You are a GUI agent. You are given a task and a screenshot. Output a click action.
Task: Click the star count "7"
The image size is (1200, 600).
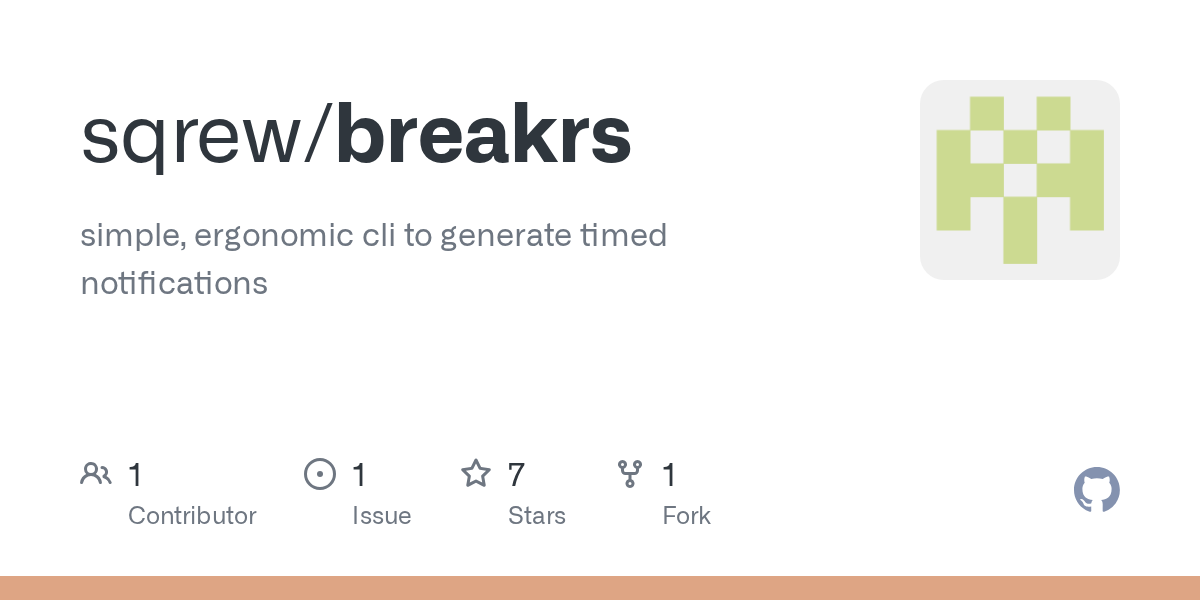tap(516, 475)
